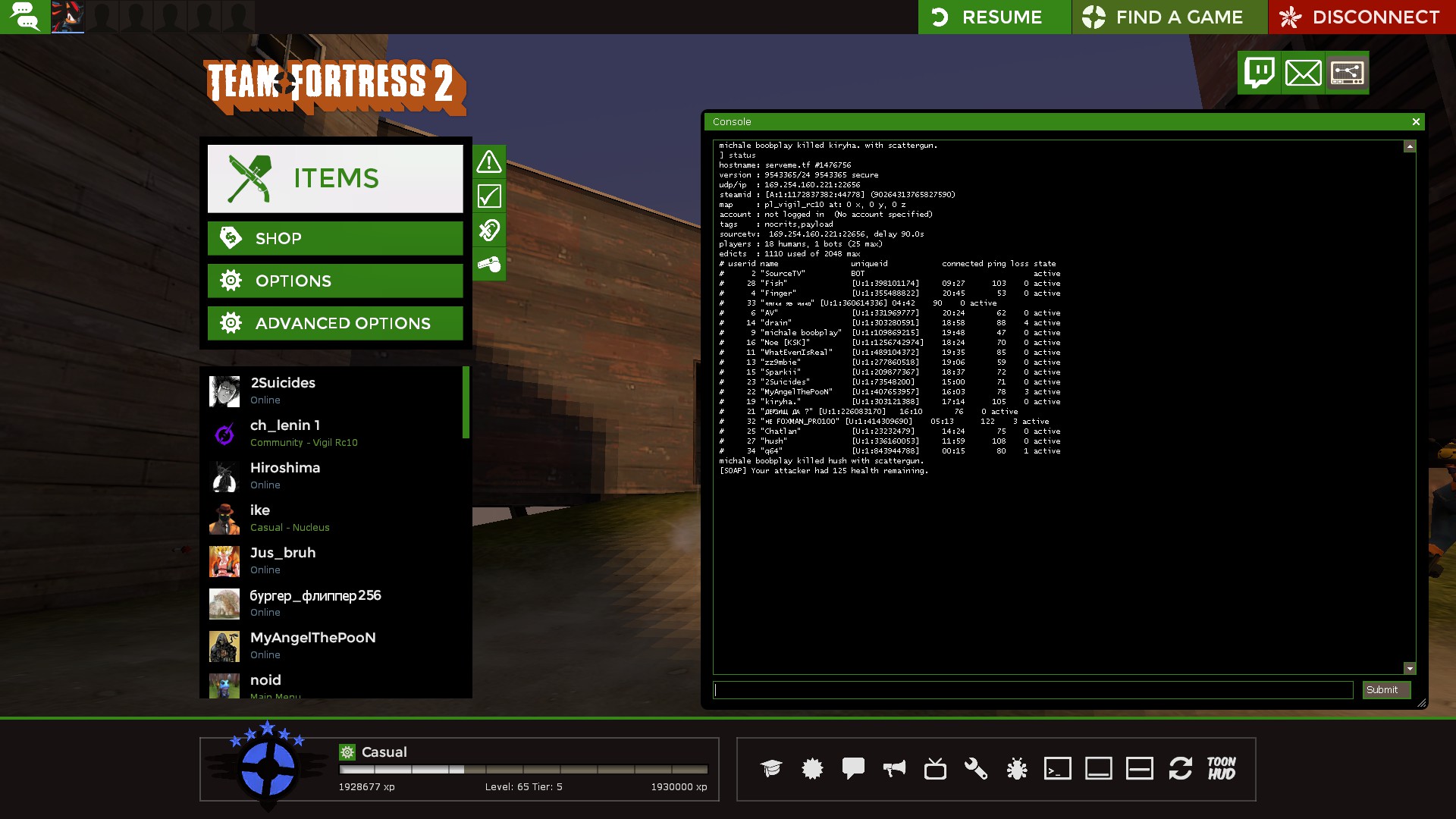This screenshot has height=819, width=1456.
Task: Open the TV replay icon
Action: click(935, 768)
